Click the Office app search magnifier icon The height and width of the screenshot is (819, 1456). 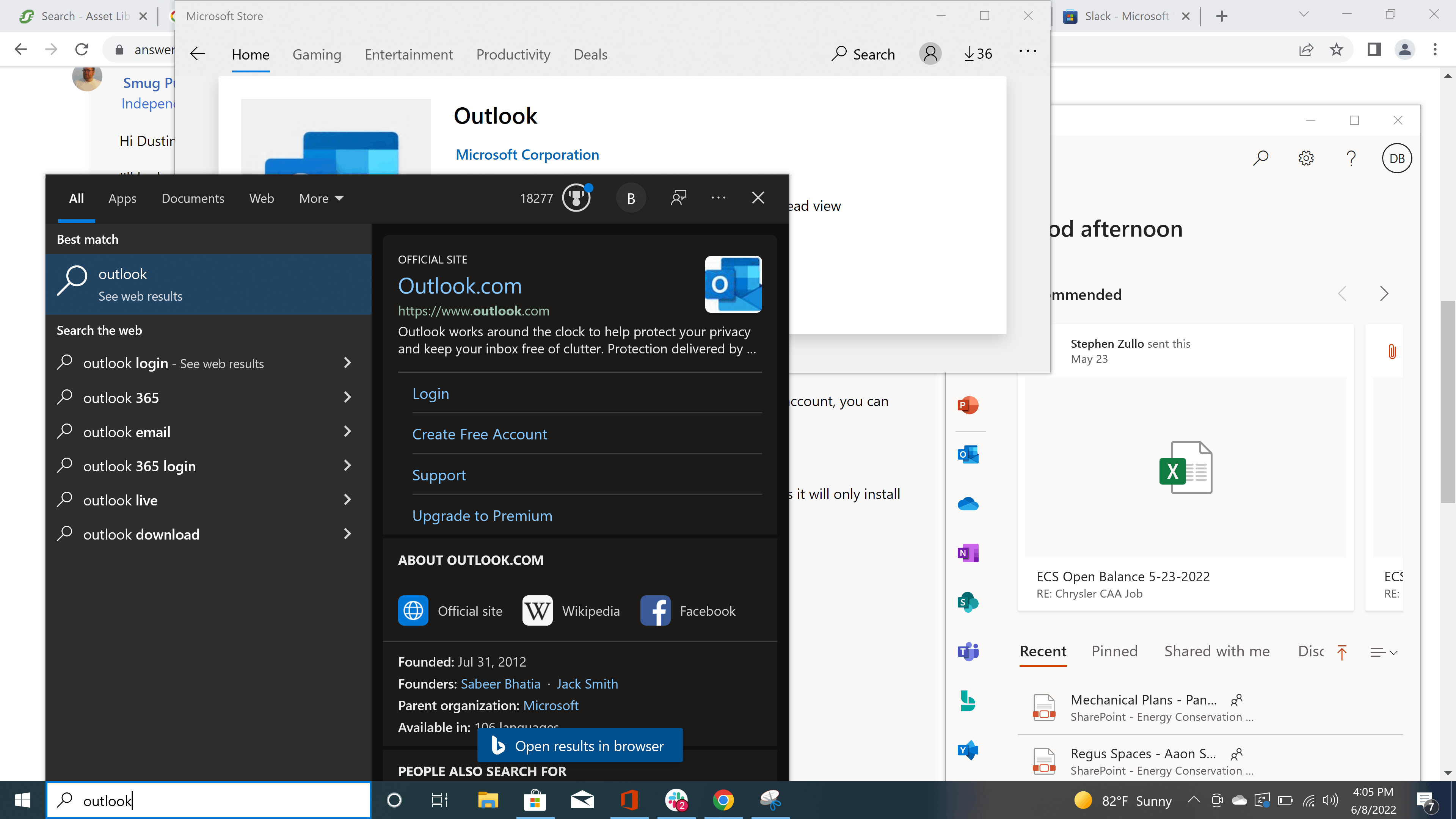coord(1260,158)
